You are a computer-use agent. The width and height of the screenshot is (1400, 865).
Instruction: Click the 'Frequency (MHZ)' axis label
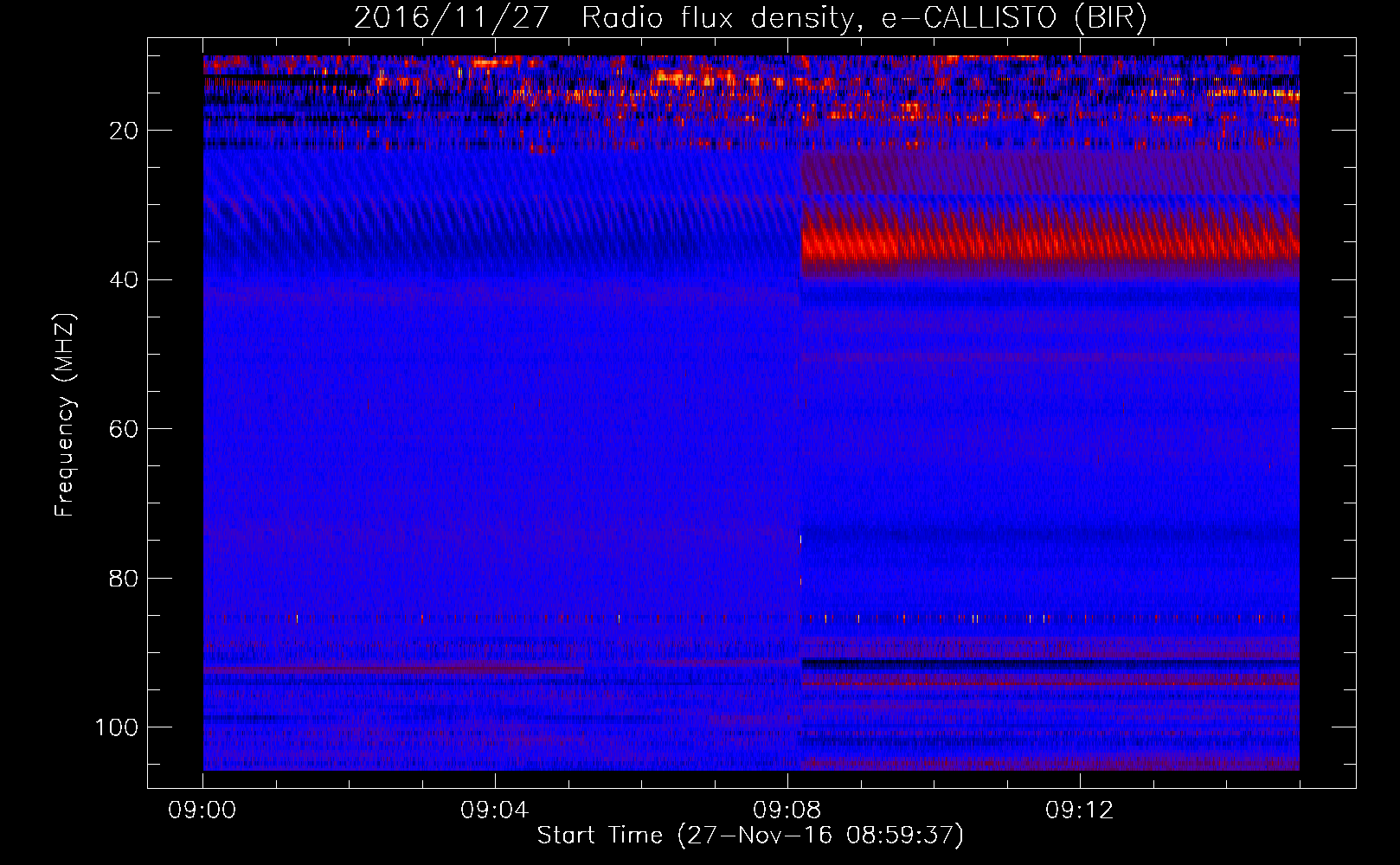pos(65,415)
